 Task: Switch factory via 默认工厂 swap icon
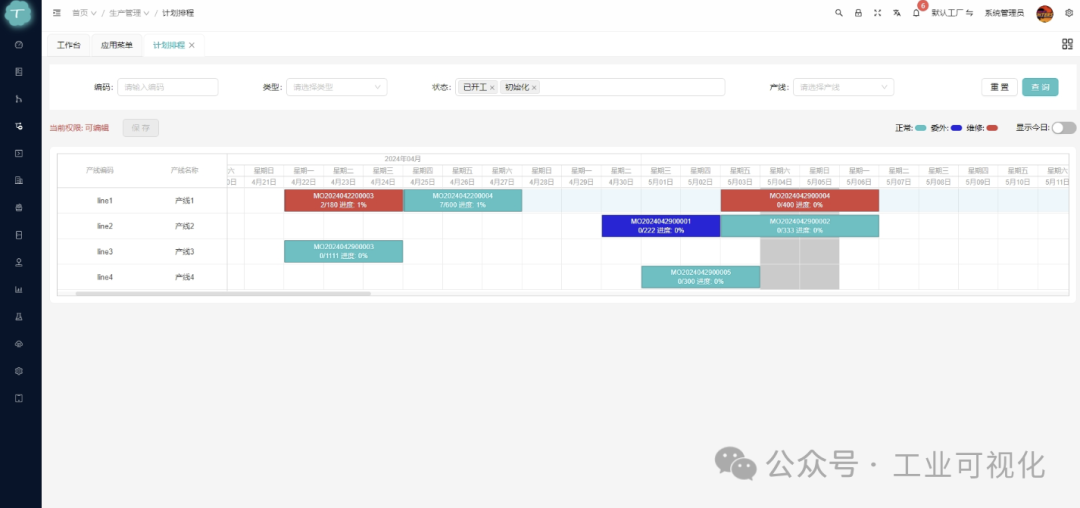[968, 13]
